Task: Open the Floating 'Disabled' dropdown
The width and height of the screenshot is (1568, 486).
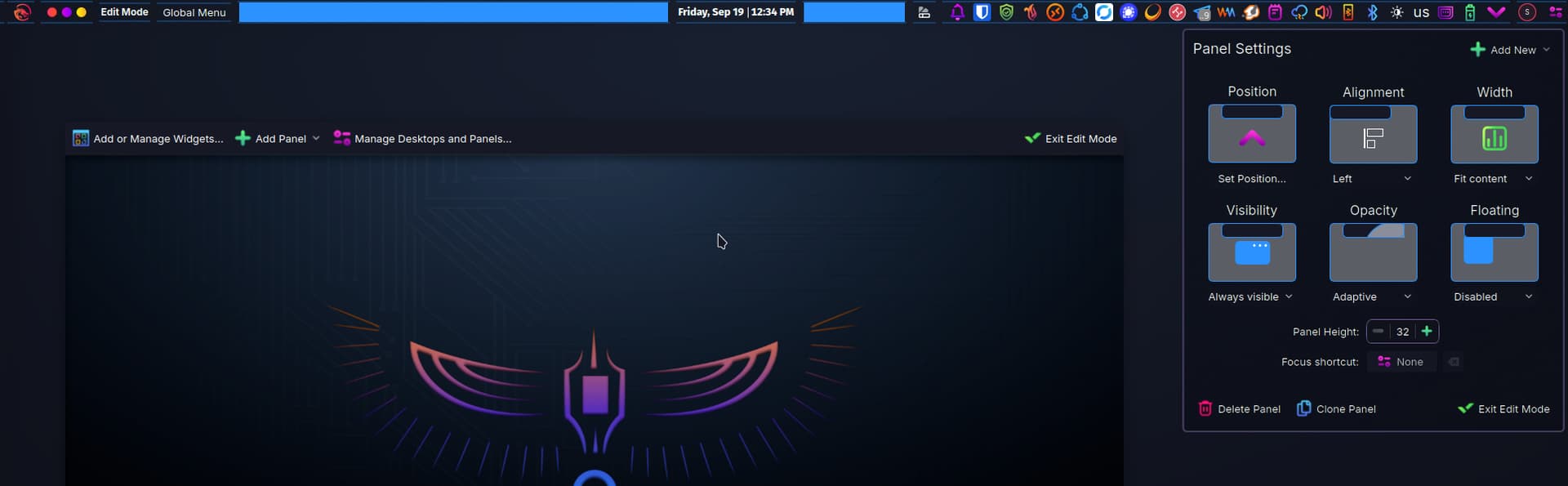Action: [1493, 297]
